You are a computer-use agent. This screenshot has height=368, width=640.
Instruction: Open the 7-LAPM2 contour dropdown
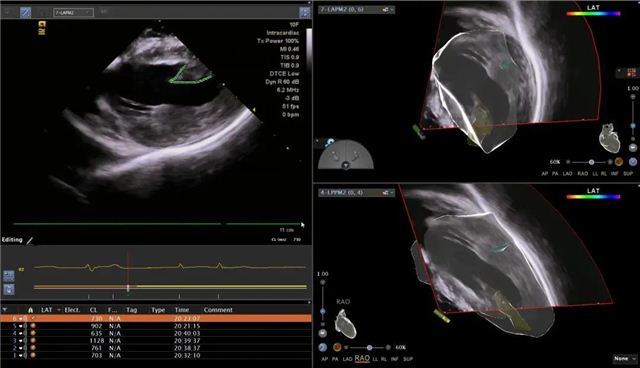pos(73,13)
